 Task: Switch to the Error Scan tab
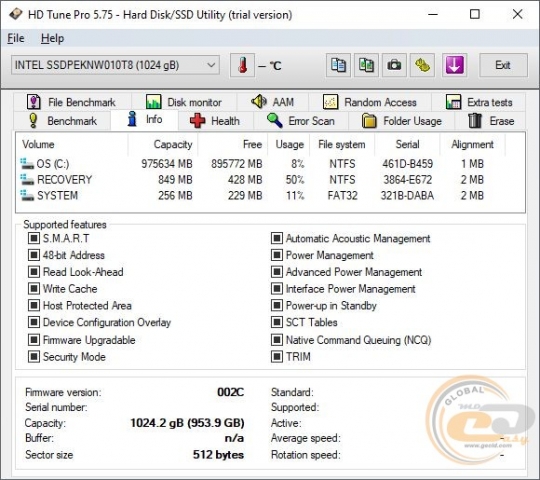click(301, 121)
